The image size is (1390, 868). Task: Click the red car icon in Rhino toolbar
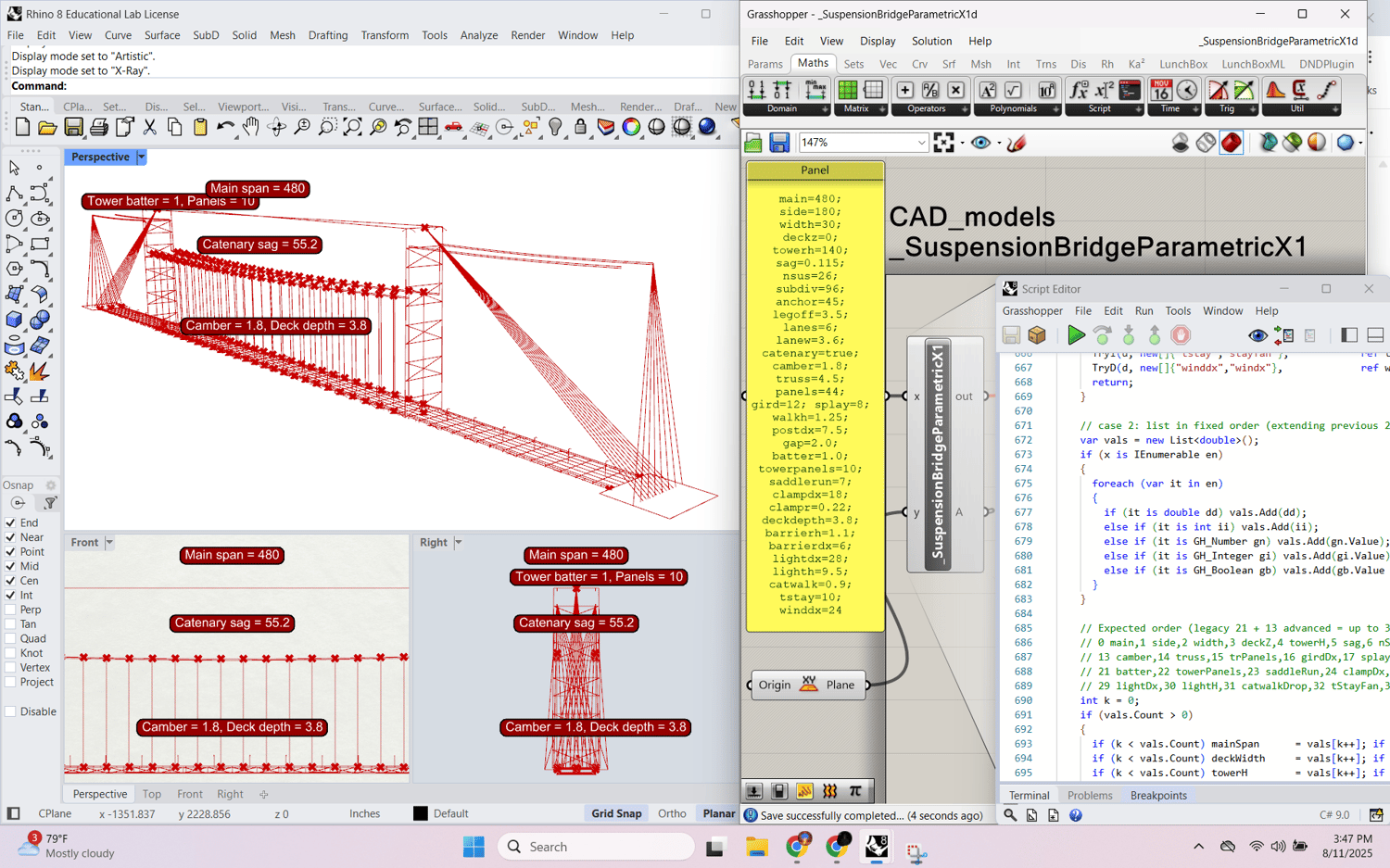[x=453, y=127]
